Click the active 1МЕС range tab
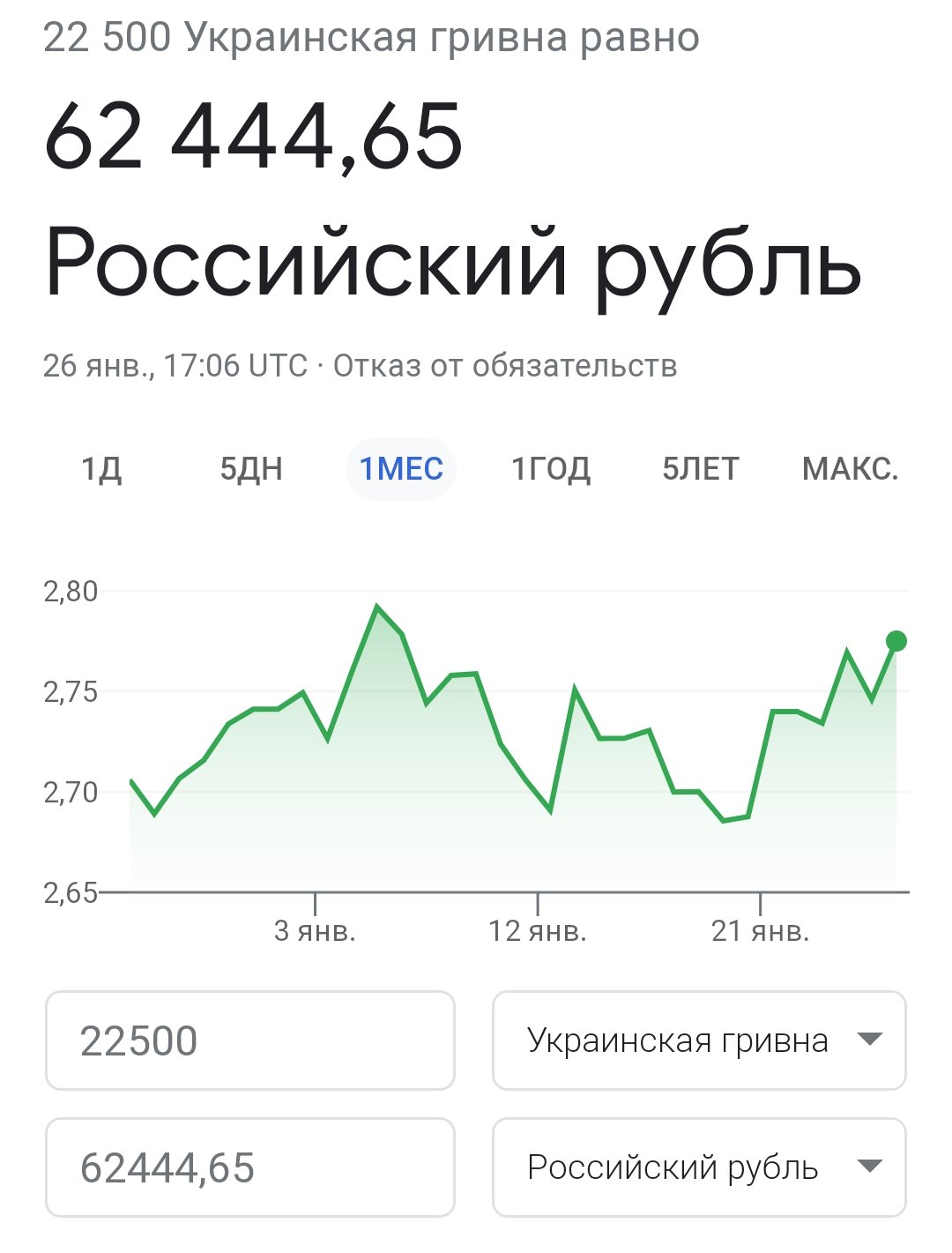Viewport: 952px width, 1253px height. tap(401, 469)
